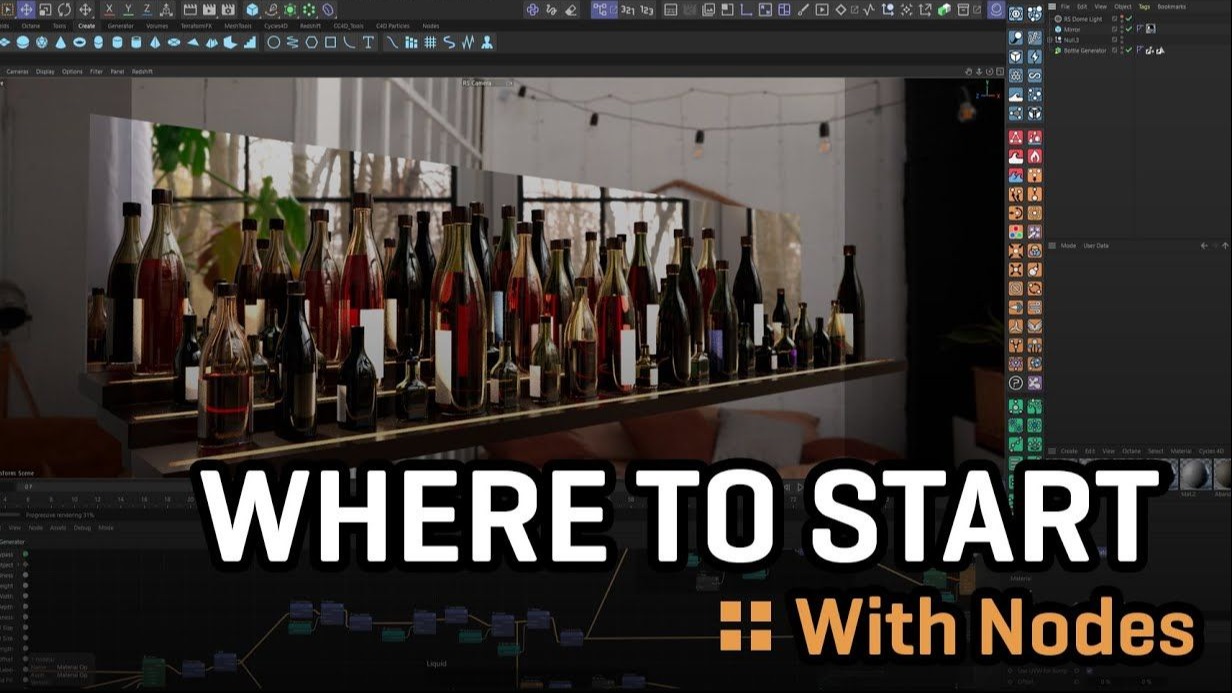The width and height of the screenshot is (1232, 693).
Task: Add a Circle spline from Create palette
Action: (x=273, y=43)
